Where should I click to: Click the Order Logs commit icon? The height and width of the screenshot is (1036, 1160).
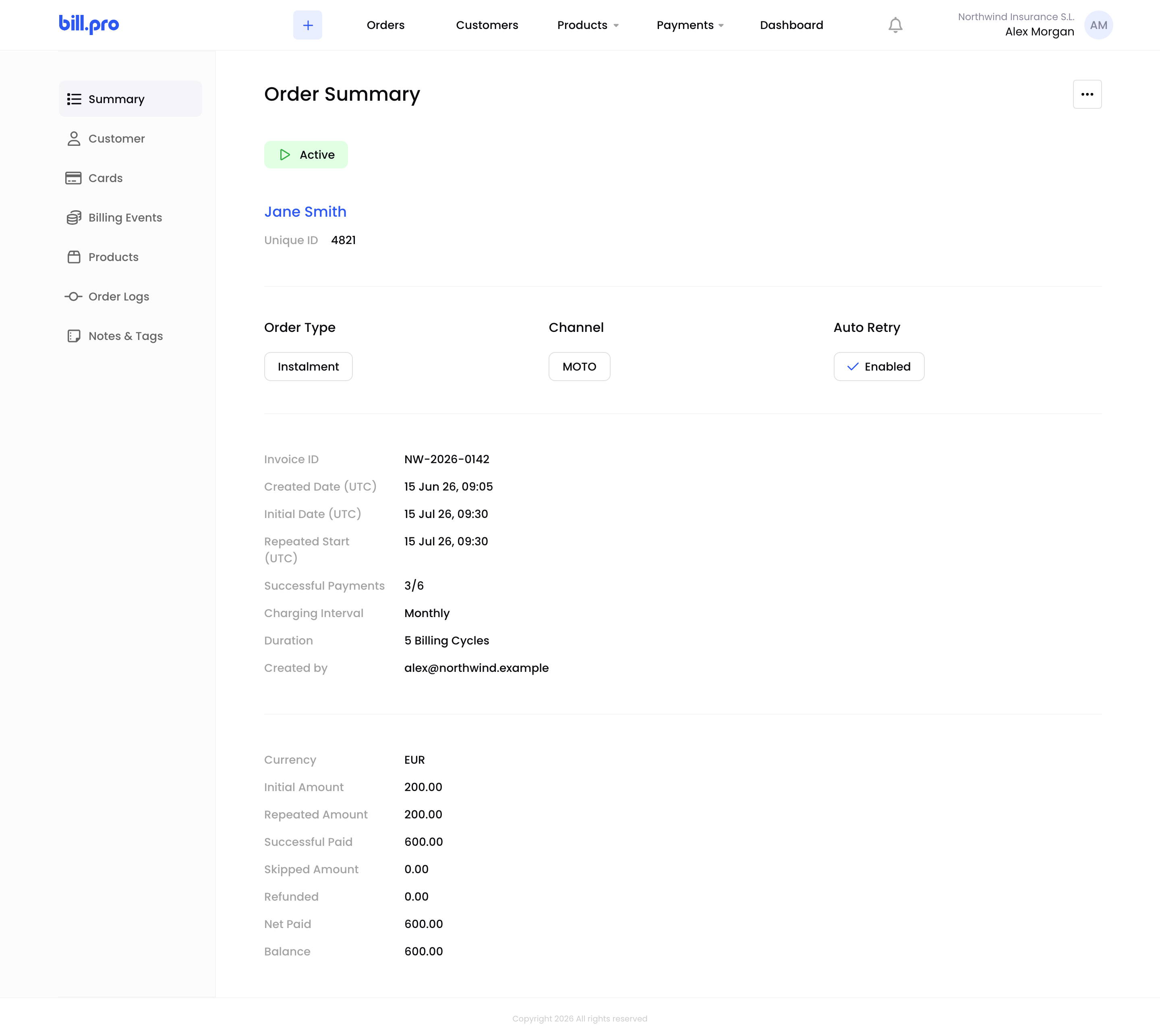point(73,296)
